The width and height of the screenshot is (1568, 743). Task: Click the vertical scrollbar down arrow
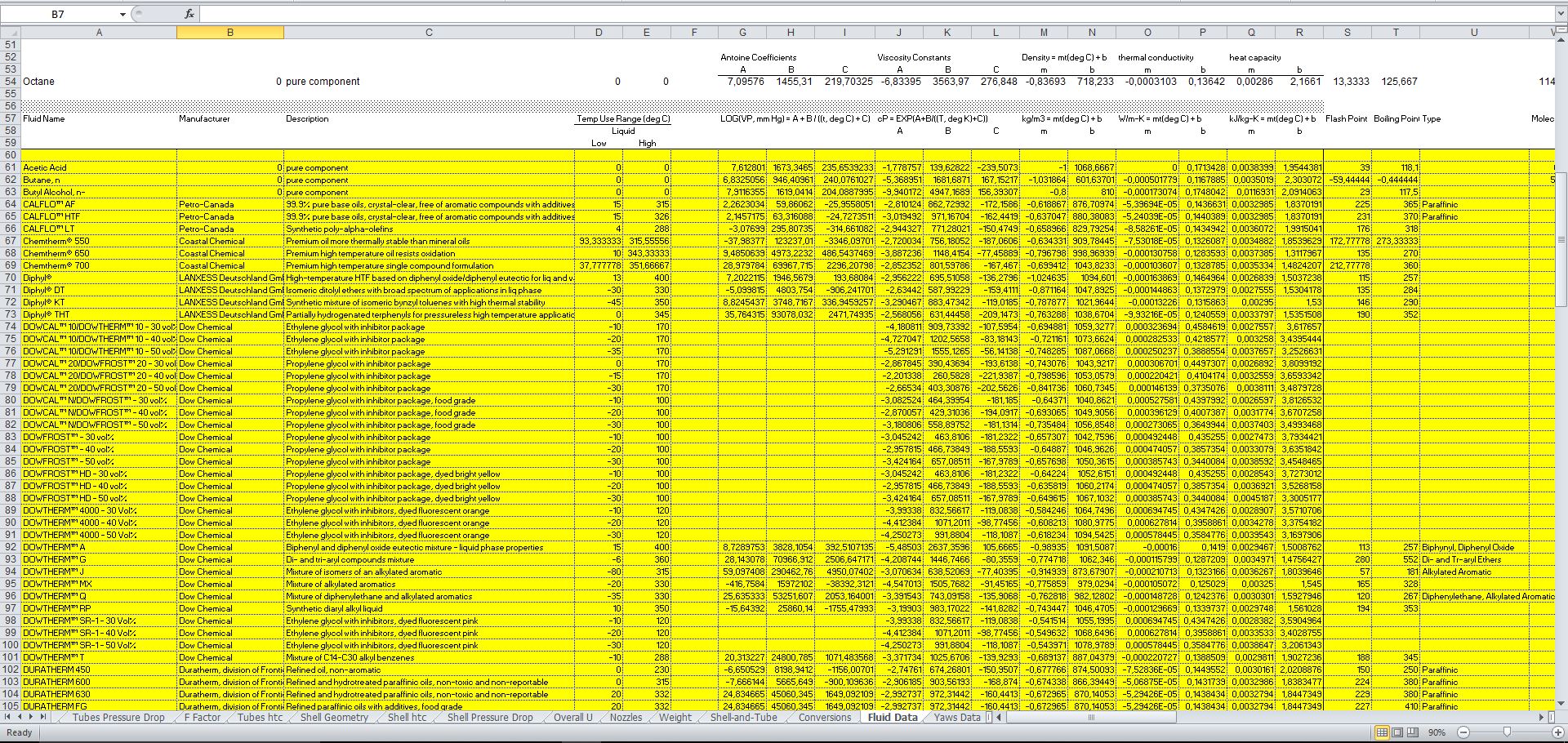[1561, 704]
